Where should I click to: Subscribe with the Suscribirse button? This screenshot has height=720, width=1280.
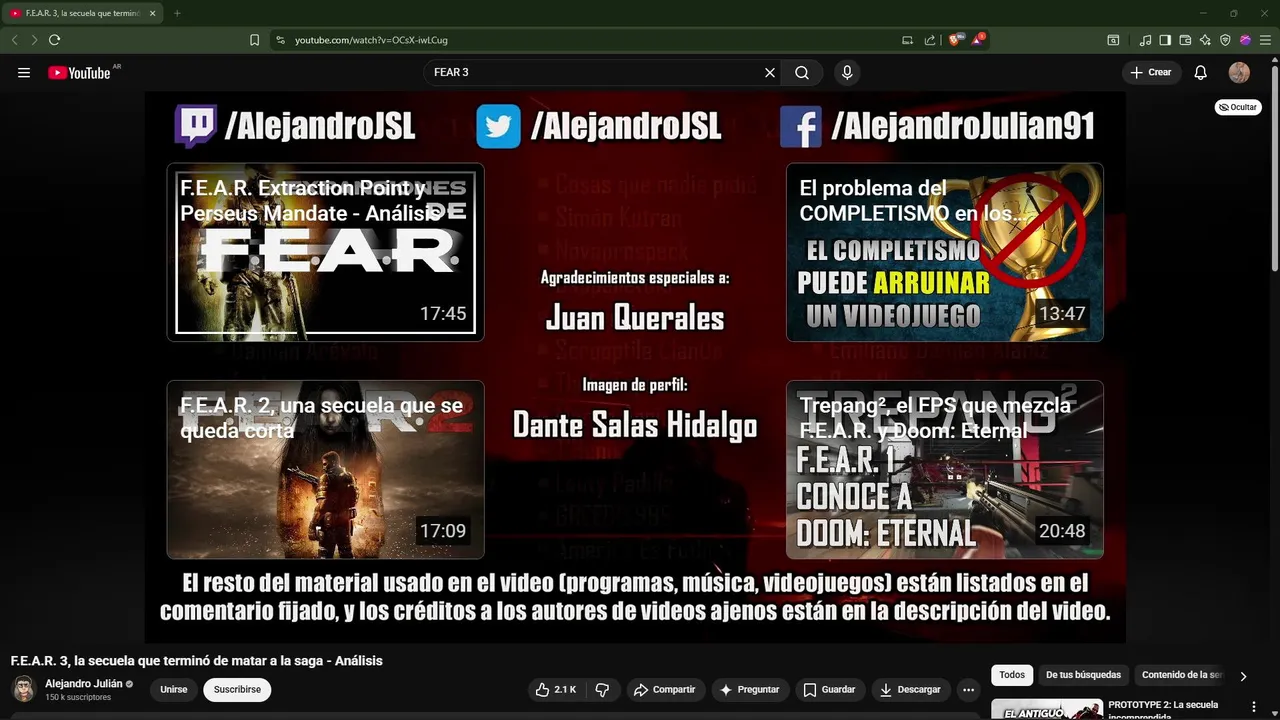[237, 689]
